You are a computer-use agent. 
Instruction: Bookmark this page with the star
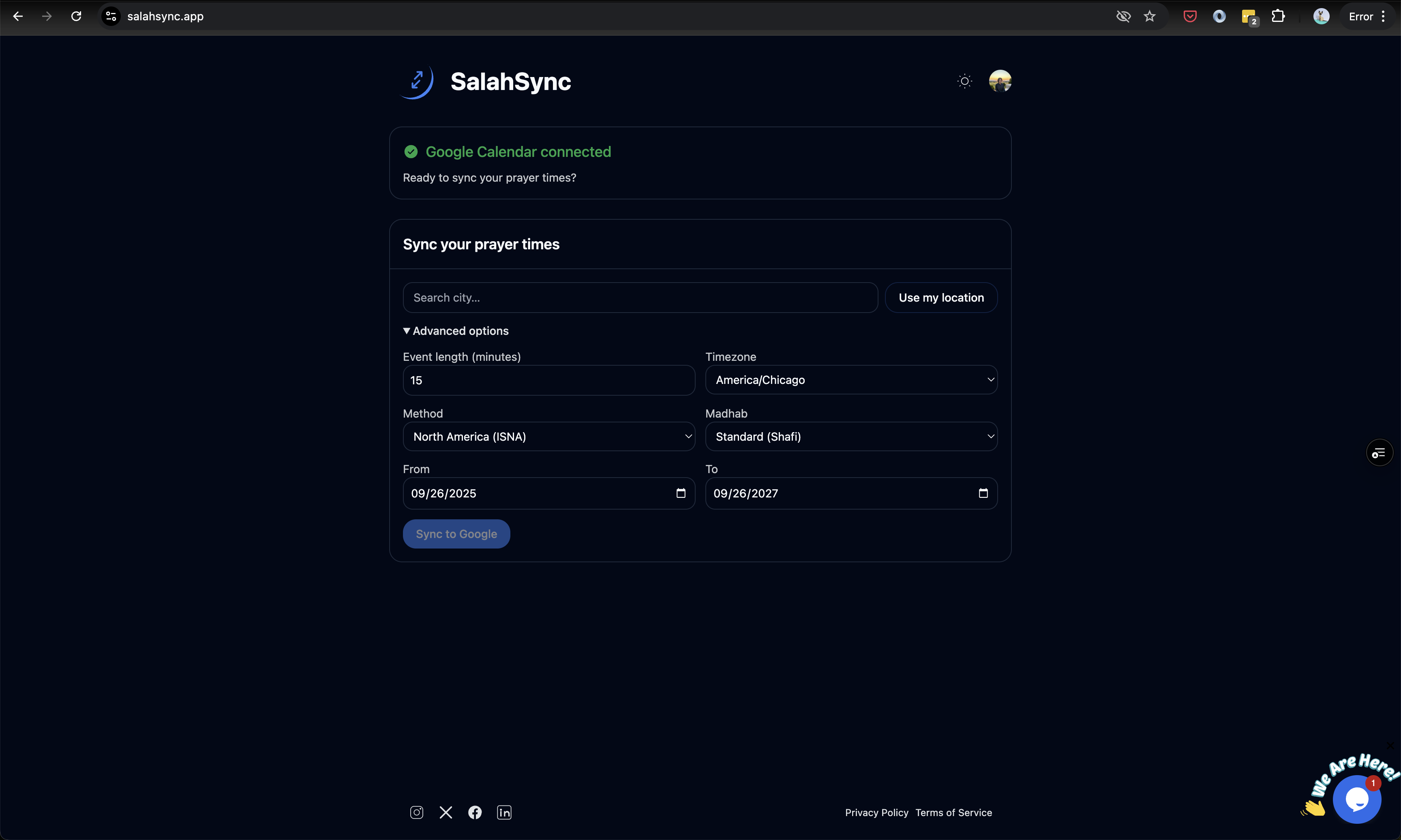coord(1149,16)
